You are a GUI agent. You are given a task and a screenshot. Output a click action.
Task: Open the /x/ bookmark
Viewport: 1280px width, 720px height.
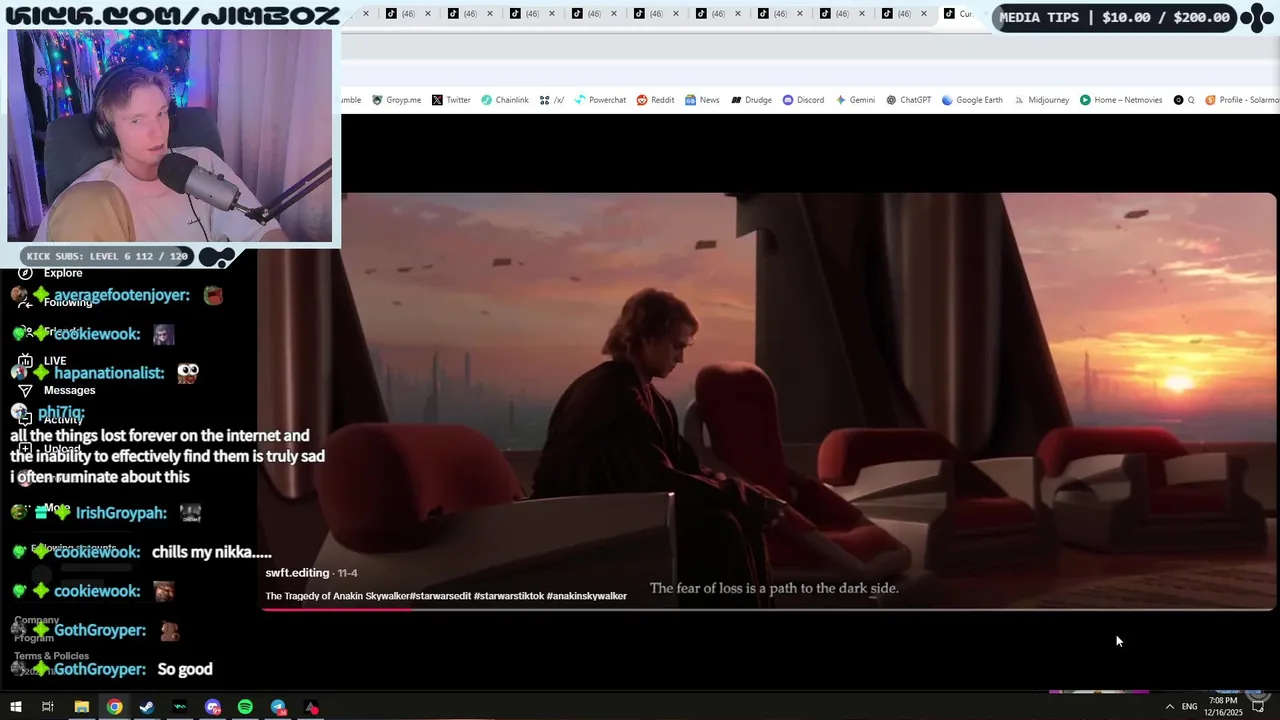click(x=551, y=100)
